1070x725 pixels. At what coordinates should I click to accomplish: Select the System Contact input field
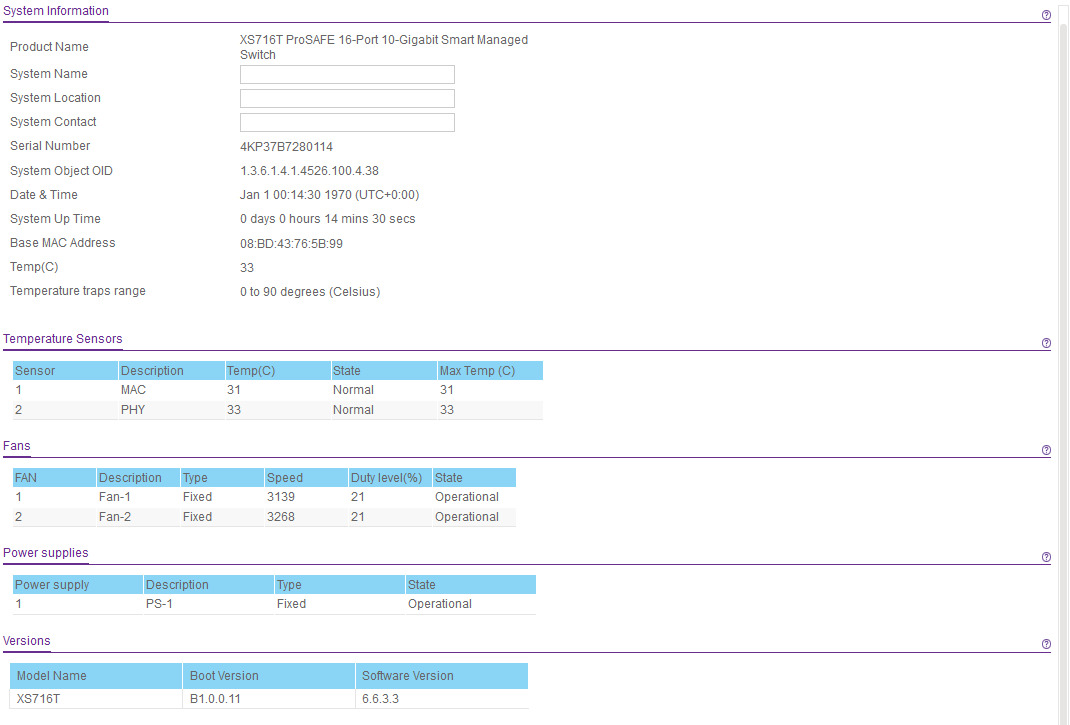(347, 123)
